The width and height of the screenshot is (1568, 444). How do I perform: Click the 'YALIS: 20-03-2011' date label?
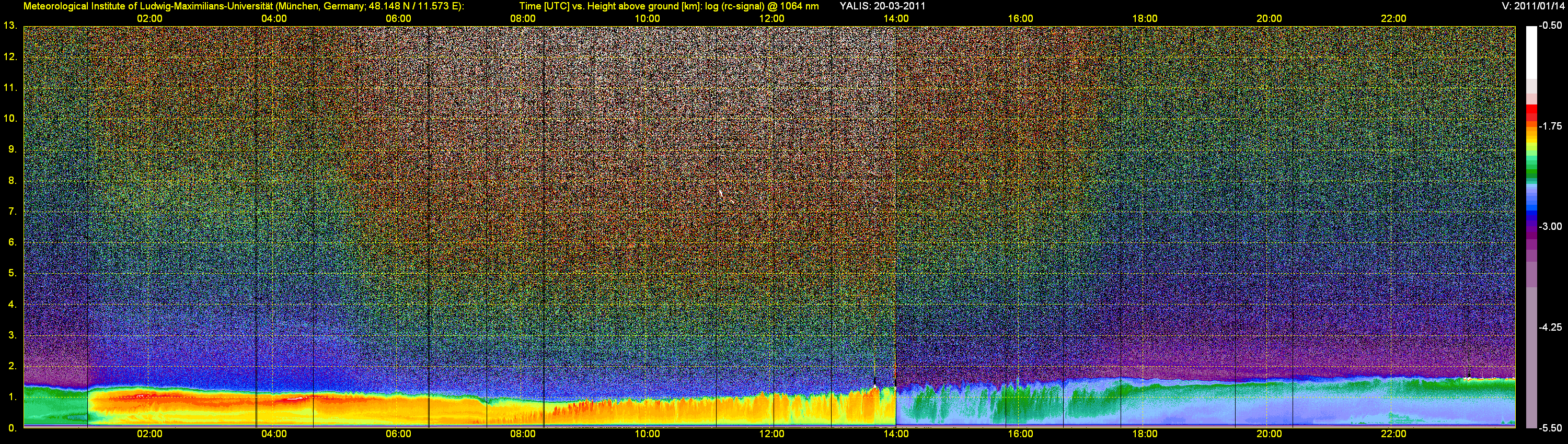point(883,6)
